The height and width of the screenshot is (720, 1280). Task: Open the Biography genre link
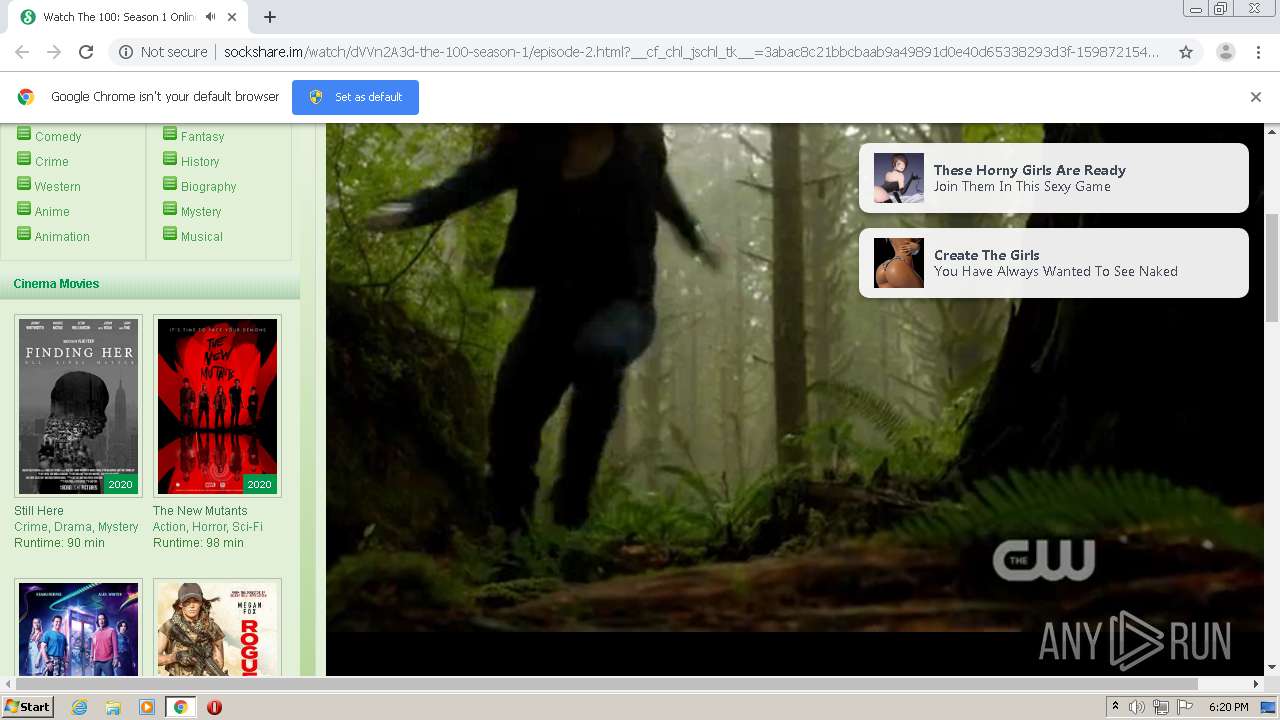click(209, 186)
